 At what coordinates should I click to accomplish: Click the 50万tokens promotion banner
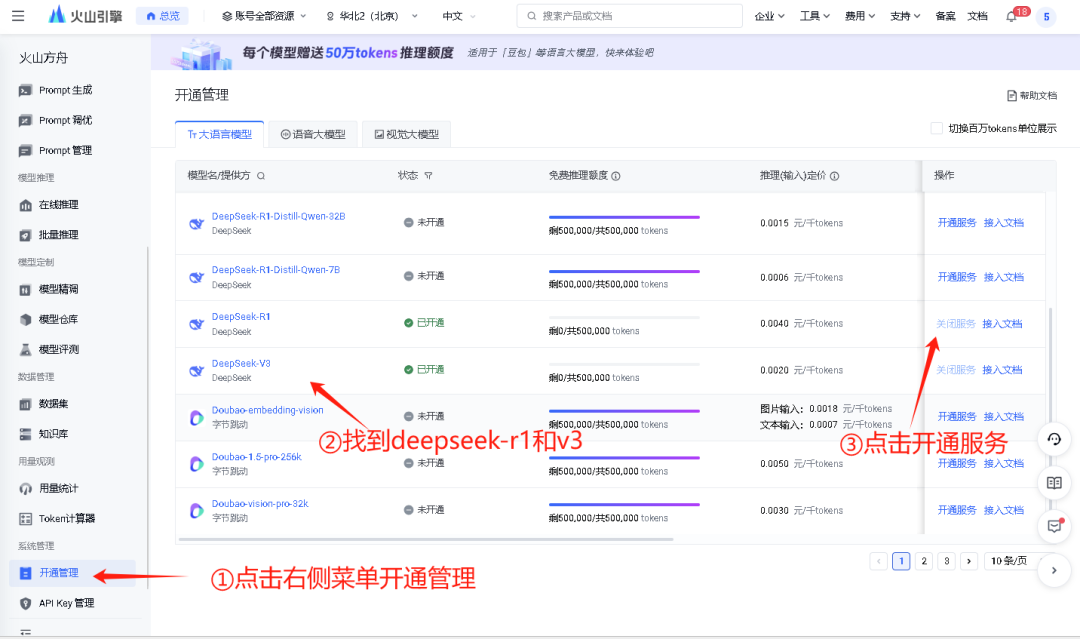615,53
